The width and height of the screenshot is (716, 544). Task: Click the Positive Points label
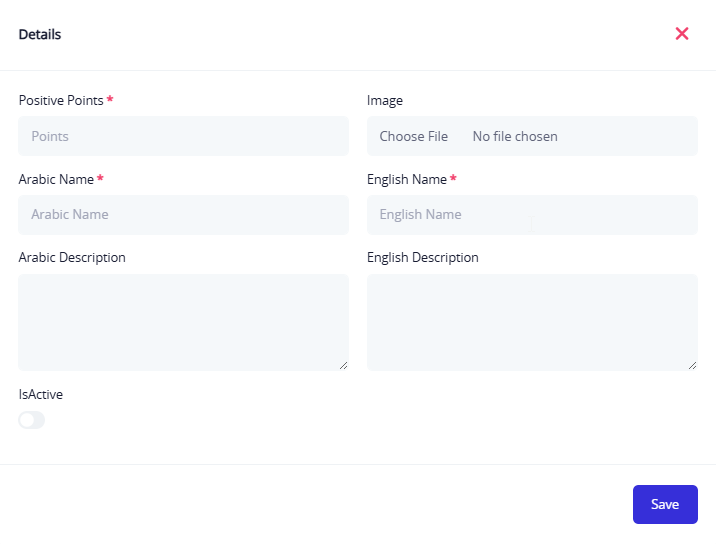tap(61, 100)
